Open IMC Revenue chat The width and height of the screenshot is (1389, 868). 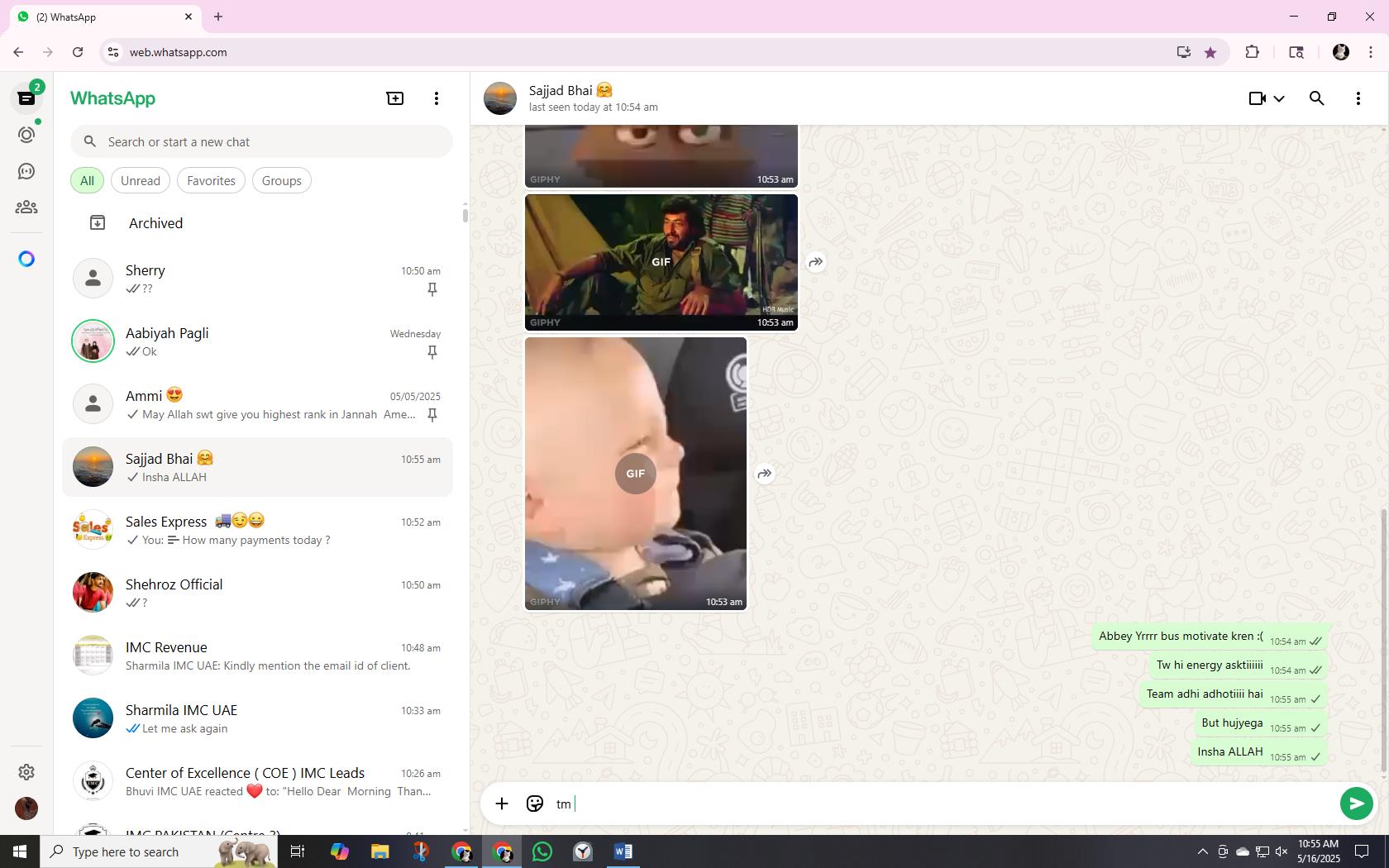coord(257,656)
